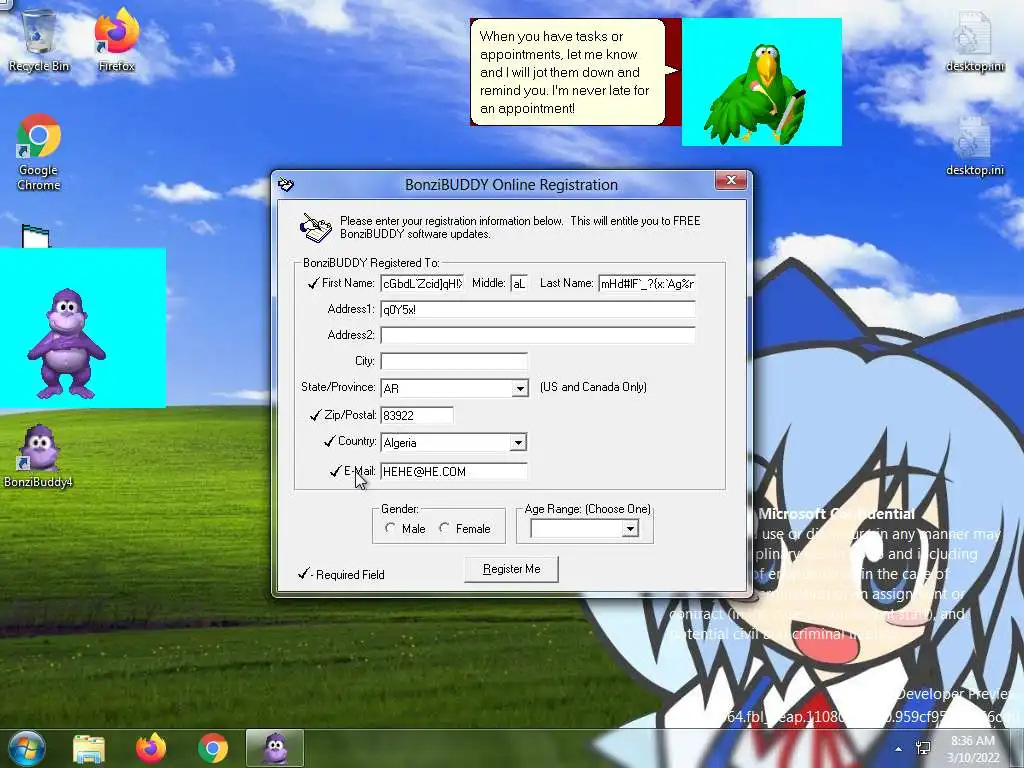The height and width of the screenshot is (768, 1024).
Task: Click the BonziBUDDY Online Registration title bar icon
Action: [286, 185]
